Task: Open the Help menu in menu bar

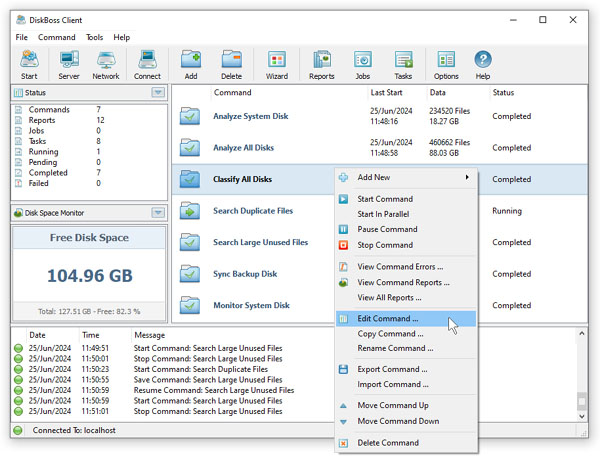Action: tap(122, 37)
